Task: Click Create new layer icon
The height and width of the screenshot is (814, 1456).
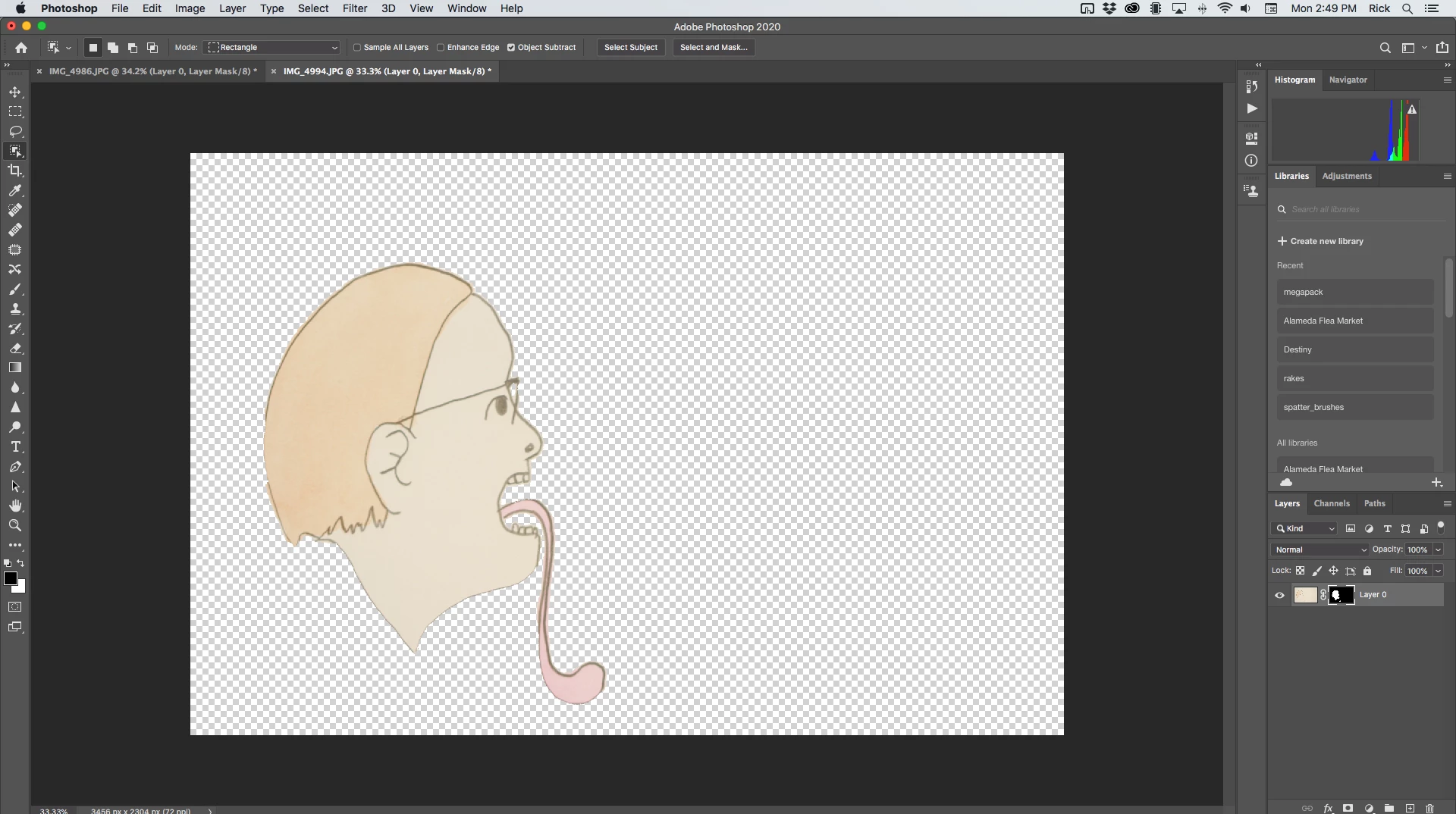Action: [x=1410, y=808]
